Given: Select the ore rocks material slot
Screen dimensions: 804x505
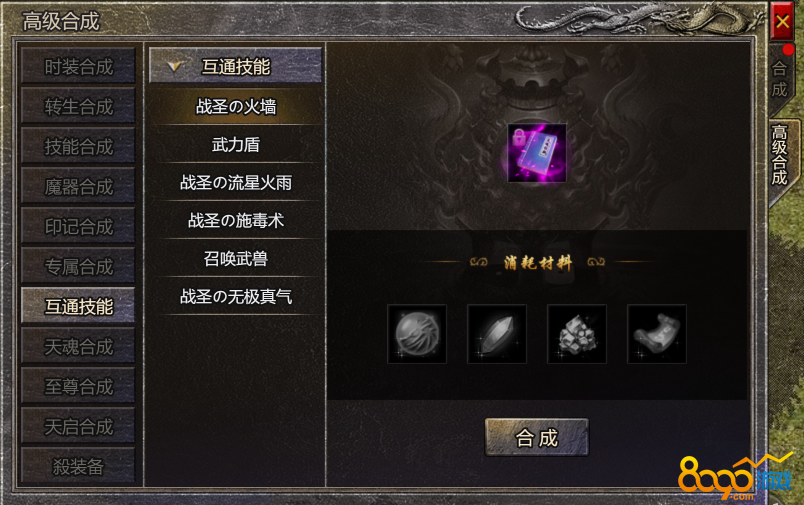Looking at the screenshot, I should pyautogui.click(x=577, y=334).
